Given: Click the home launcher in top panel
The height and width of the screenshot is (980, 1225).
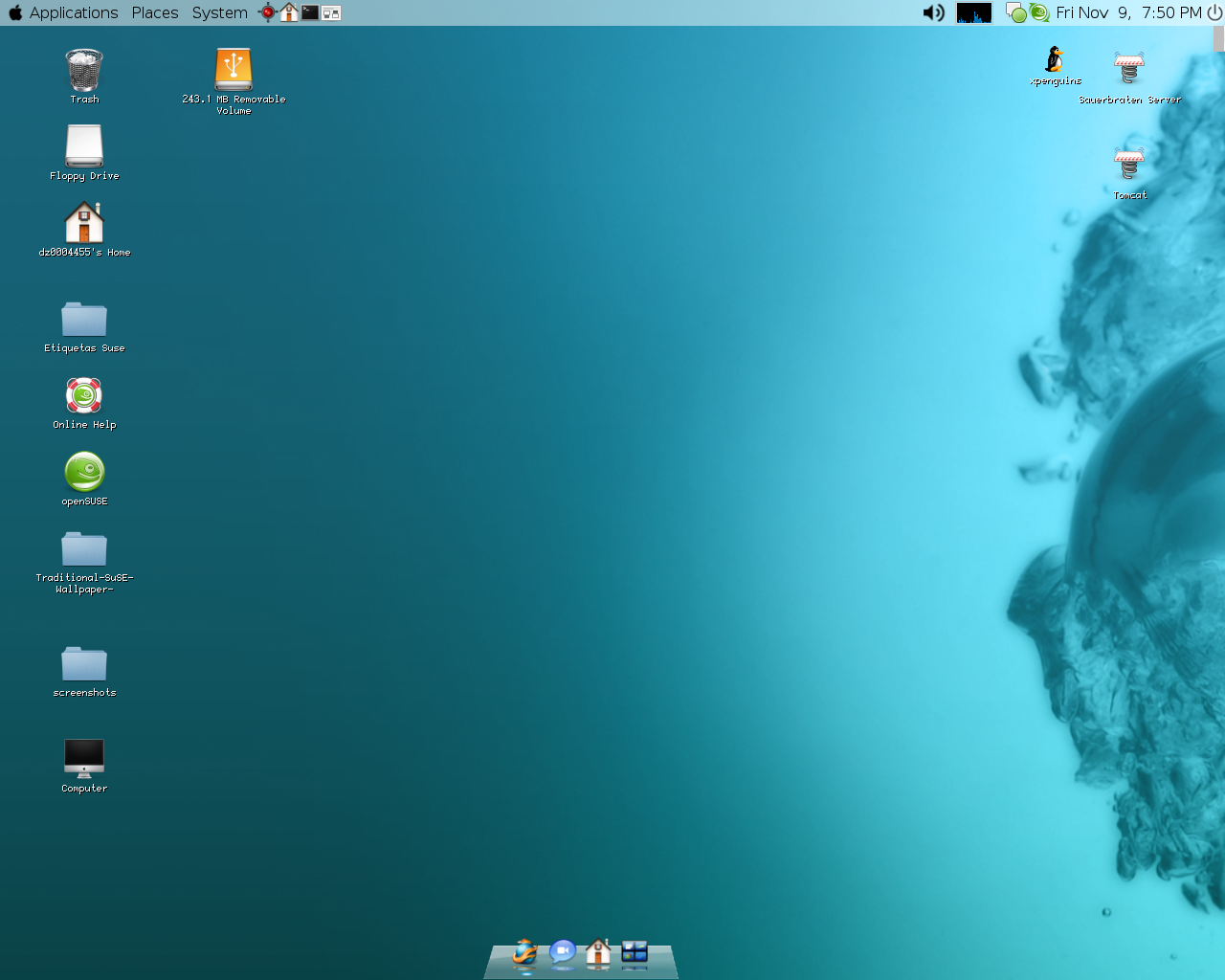Looking at the screenshot, I should pyautogui.click(x=289, y=12).
